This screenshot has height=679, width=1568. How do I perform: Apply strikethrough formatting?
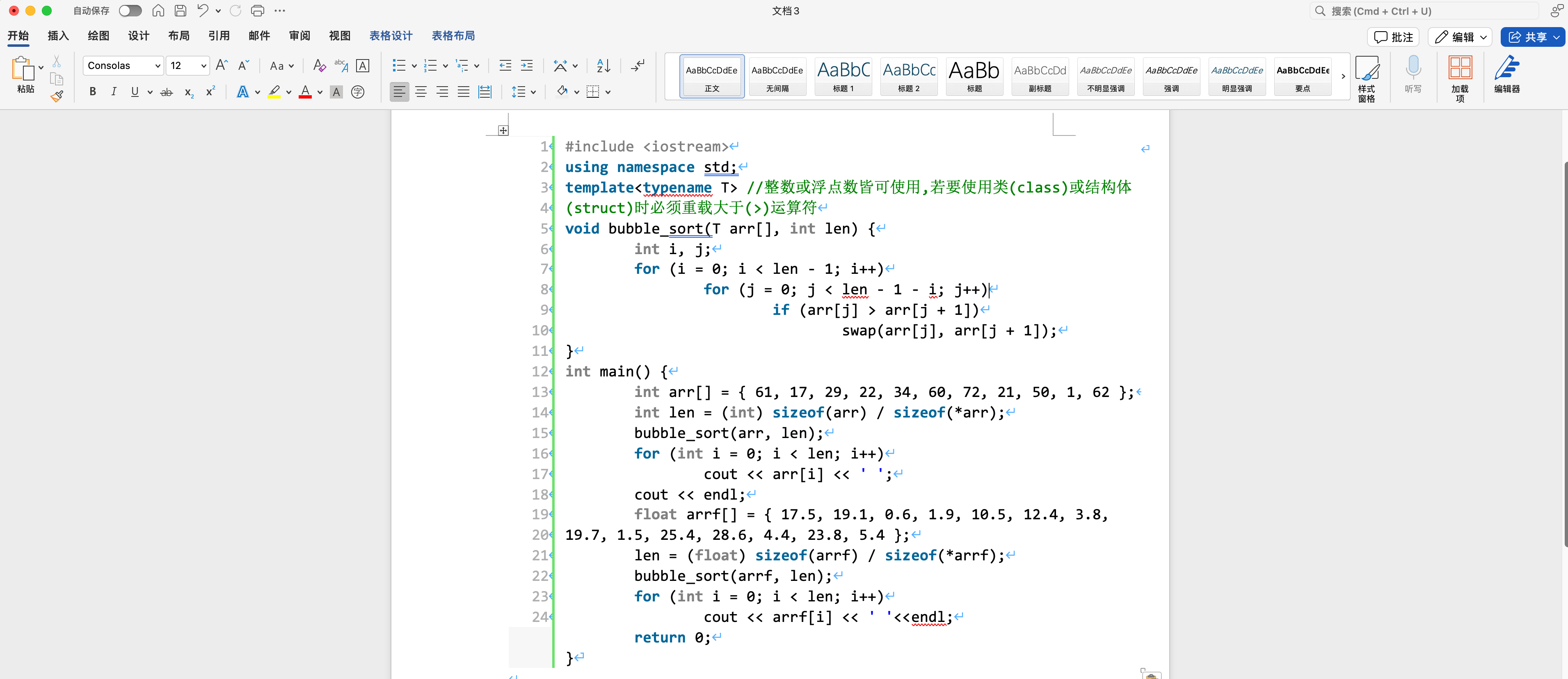(166, 92)
